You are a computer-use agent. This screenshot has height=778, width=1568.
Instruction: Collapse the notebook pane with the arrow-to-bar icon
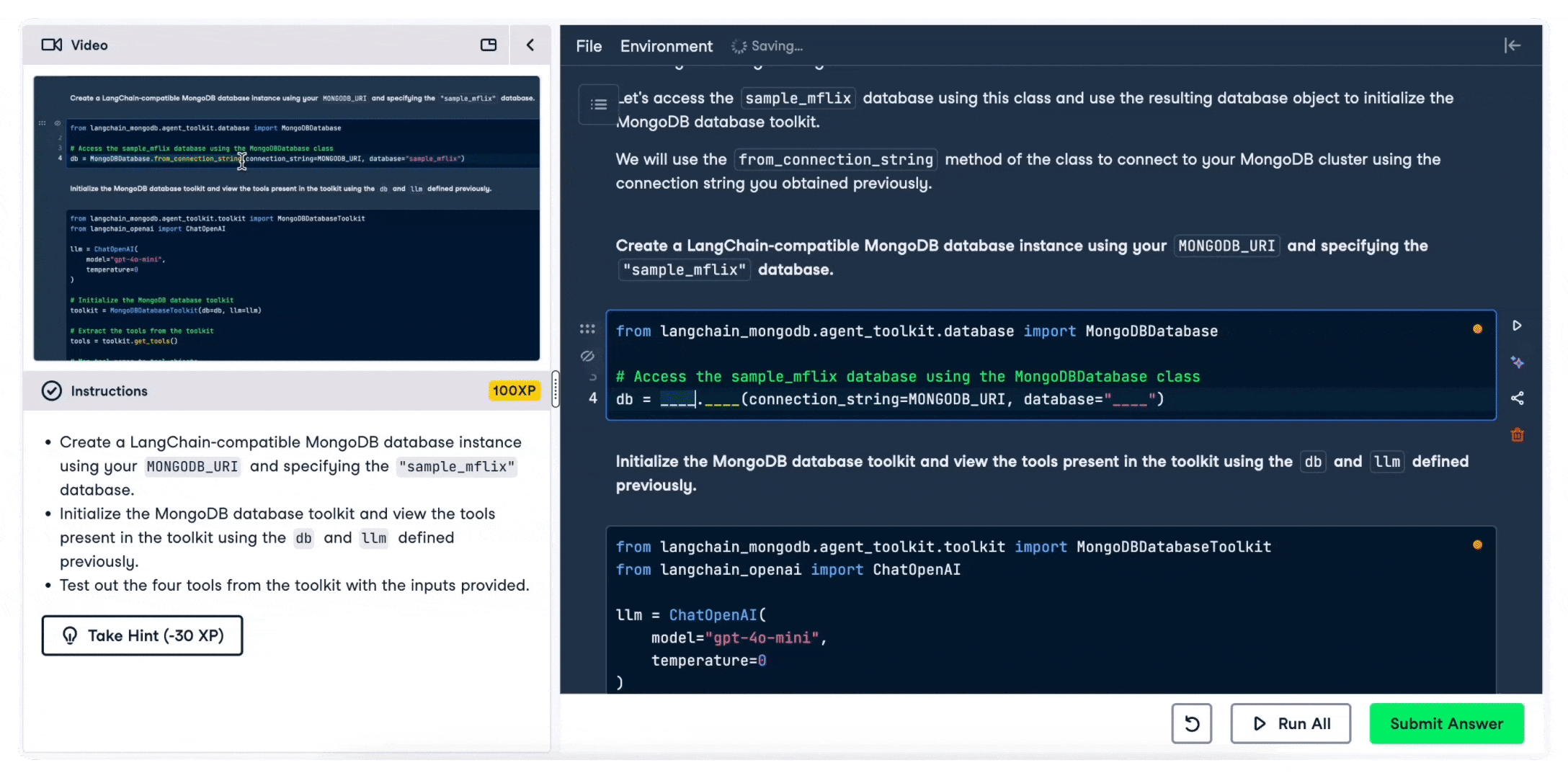coord(1512,45)
